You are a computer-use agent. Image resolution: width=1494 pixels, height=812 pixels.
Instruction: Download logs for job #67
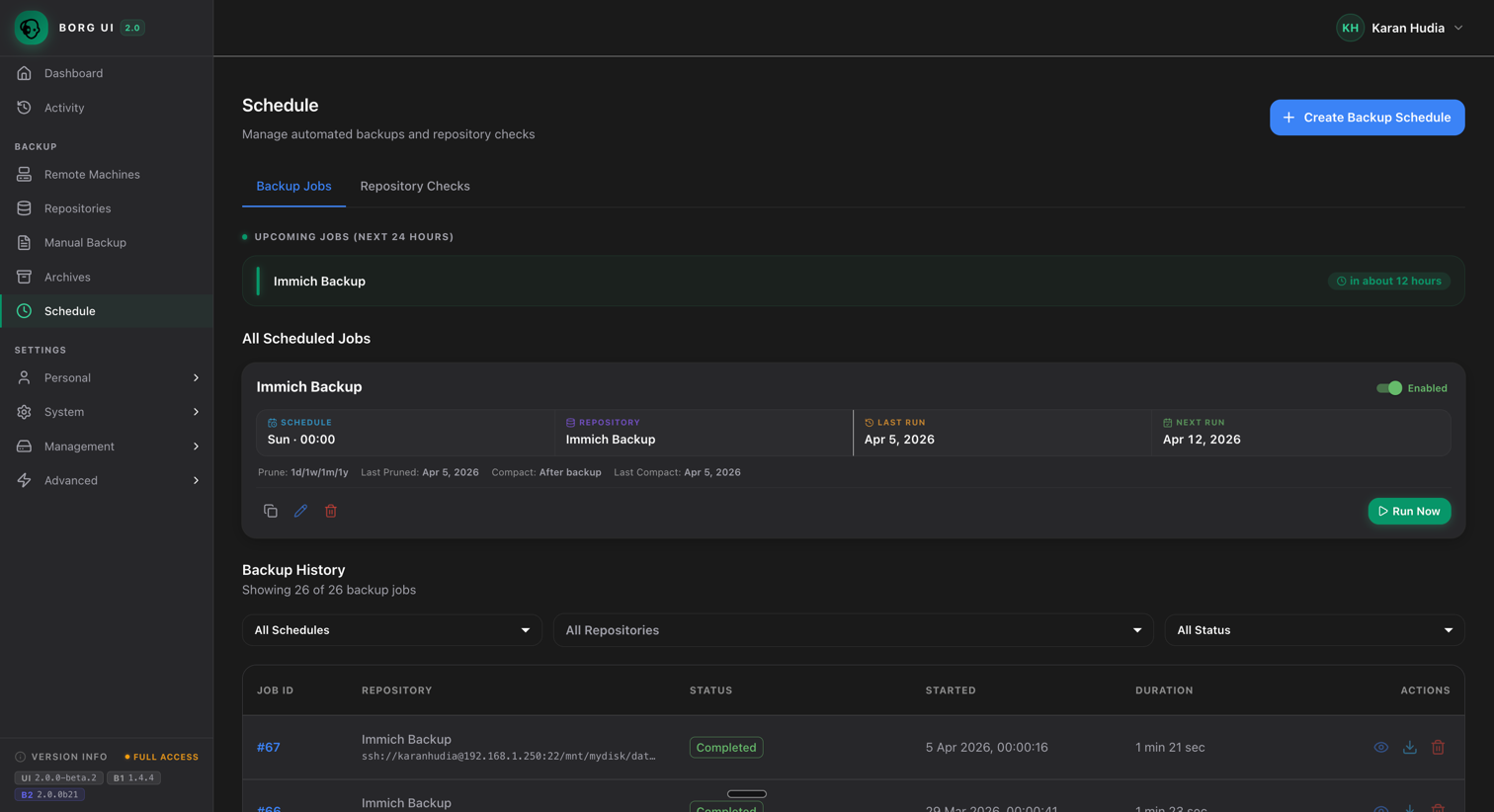tap(1410, 748)
